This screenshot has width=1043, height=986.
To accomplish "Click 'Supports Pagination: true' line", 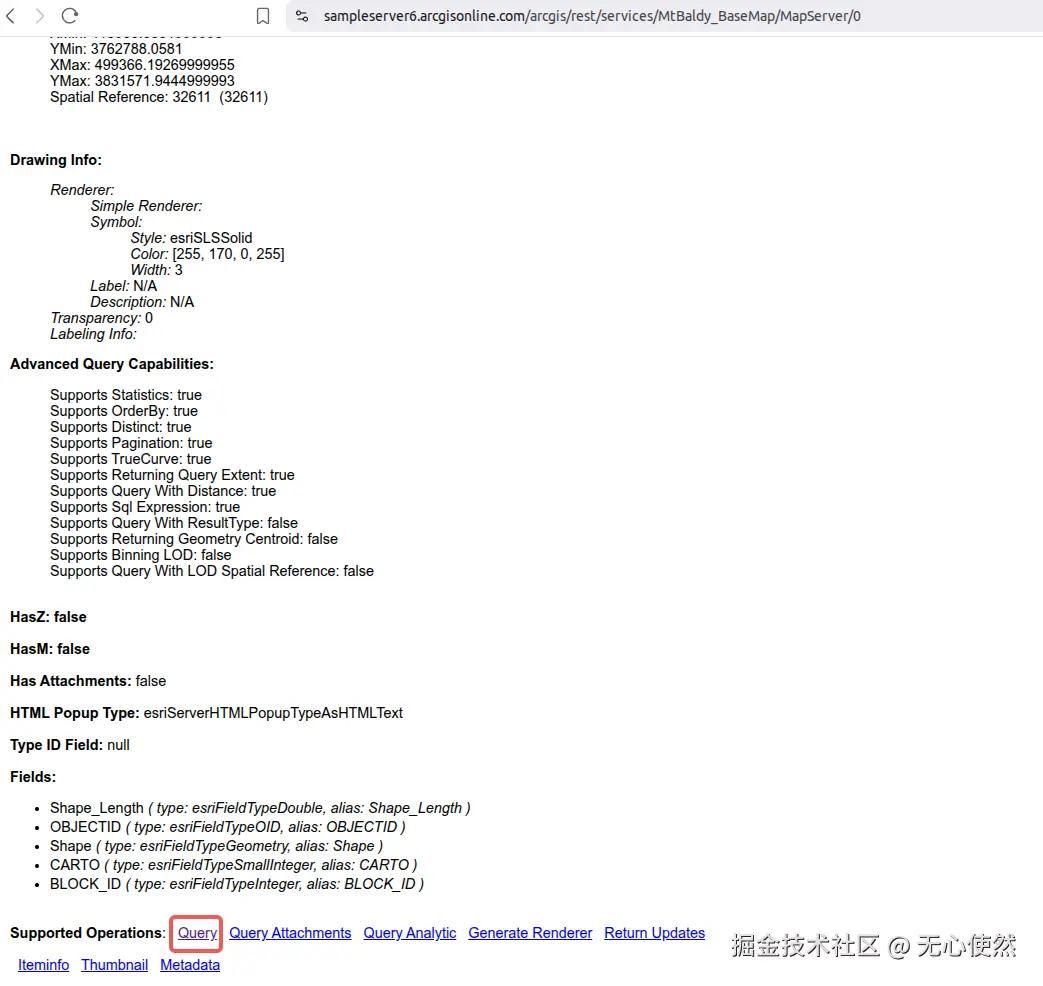I will [x=131, y=443].
